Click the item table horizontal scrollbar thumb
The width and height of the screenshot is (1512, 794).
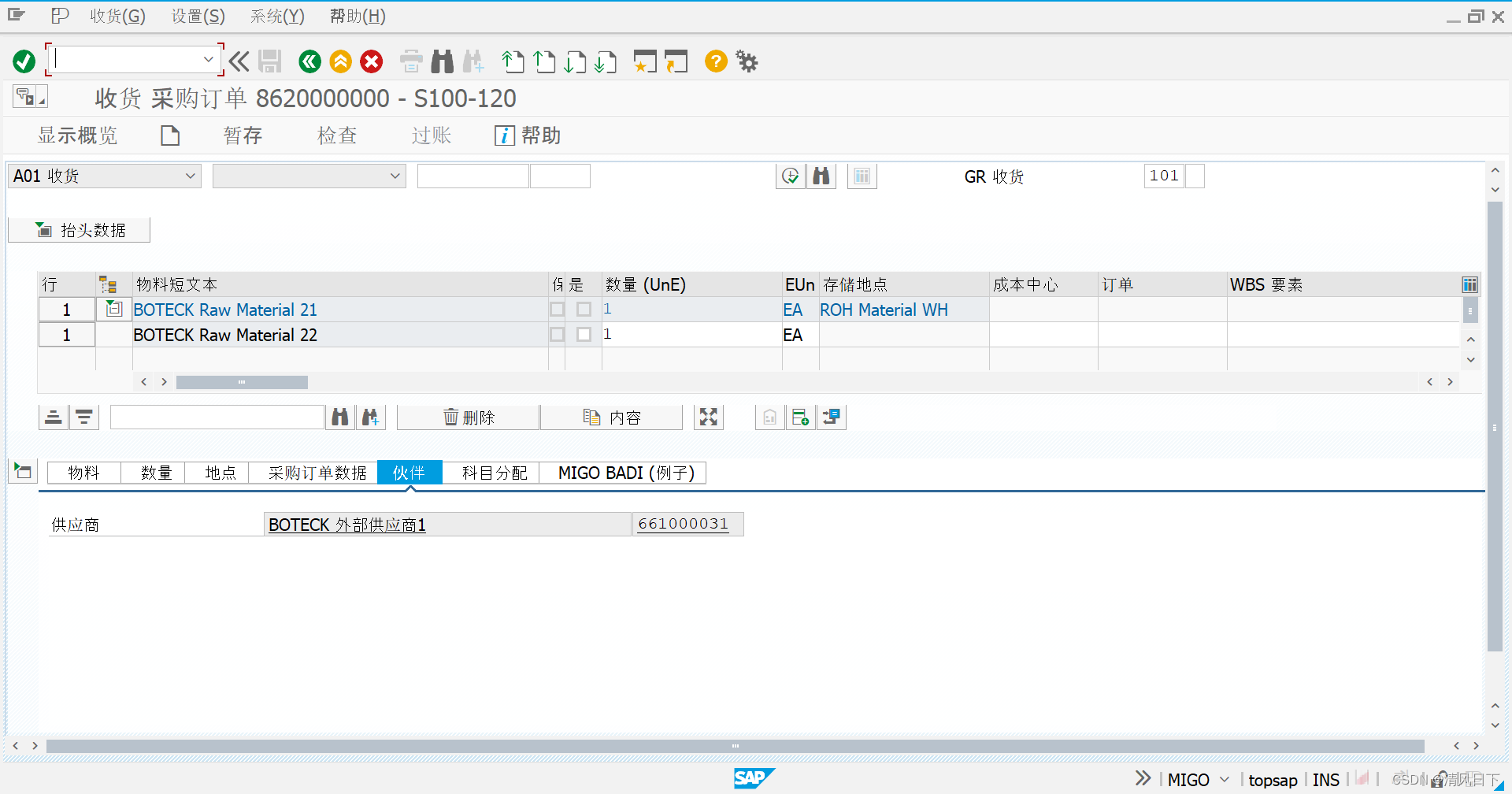pyautogui.click(x=242, y=382)
